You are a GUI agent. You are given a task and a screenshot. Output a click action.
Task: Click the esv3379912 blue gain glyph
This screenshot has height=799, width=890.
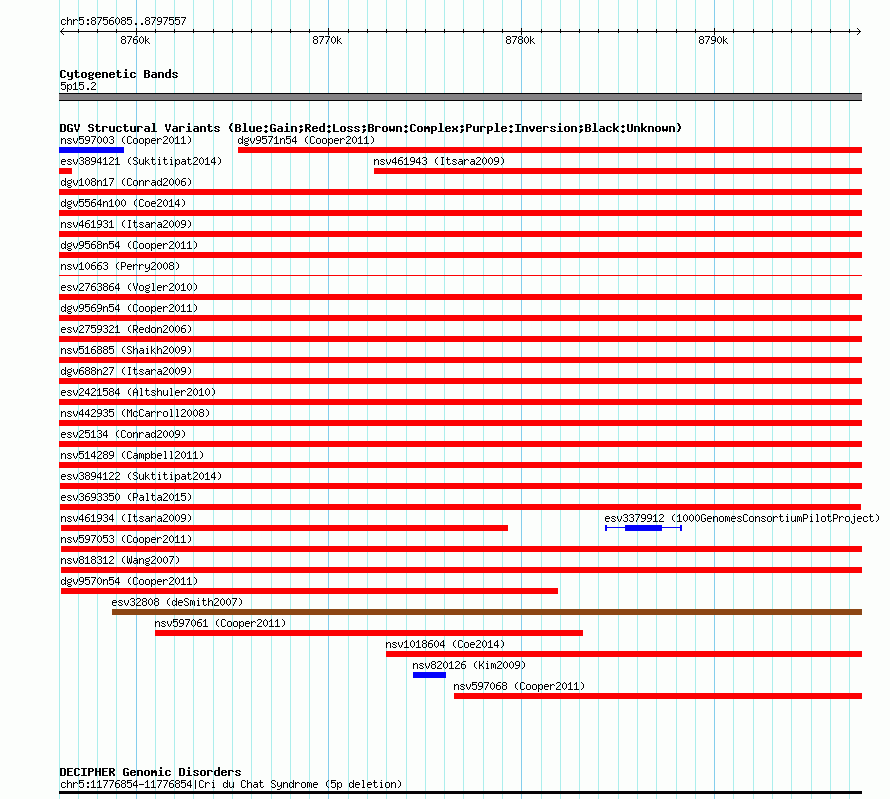(x=643, y=528)
